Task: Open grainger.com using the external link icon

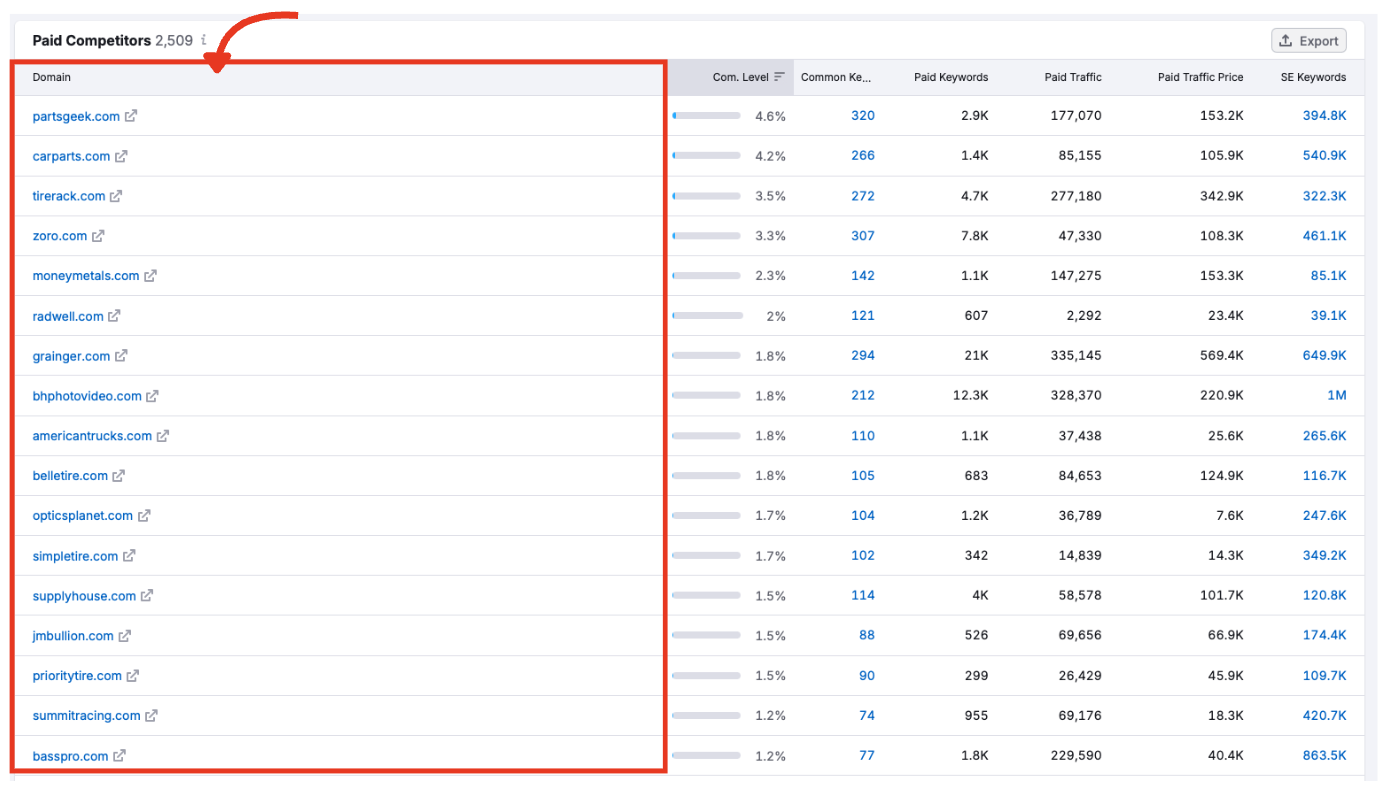Action: [x=122, y=356]
